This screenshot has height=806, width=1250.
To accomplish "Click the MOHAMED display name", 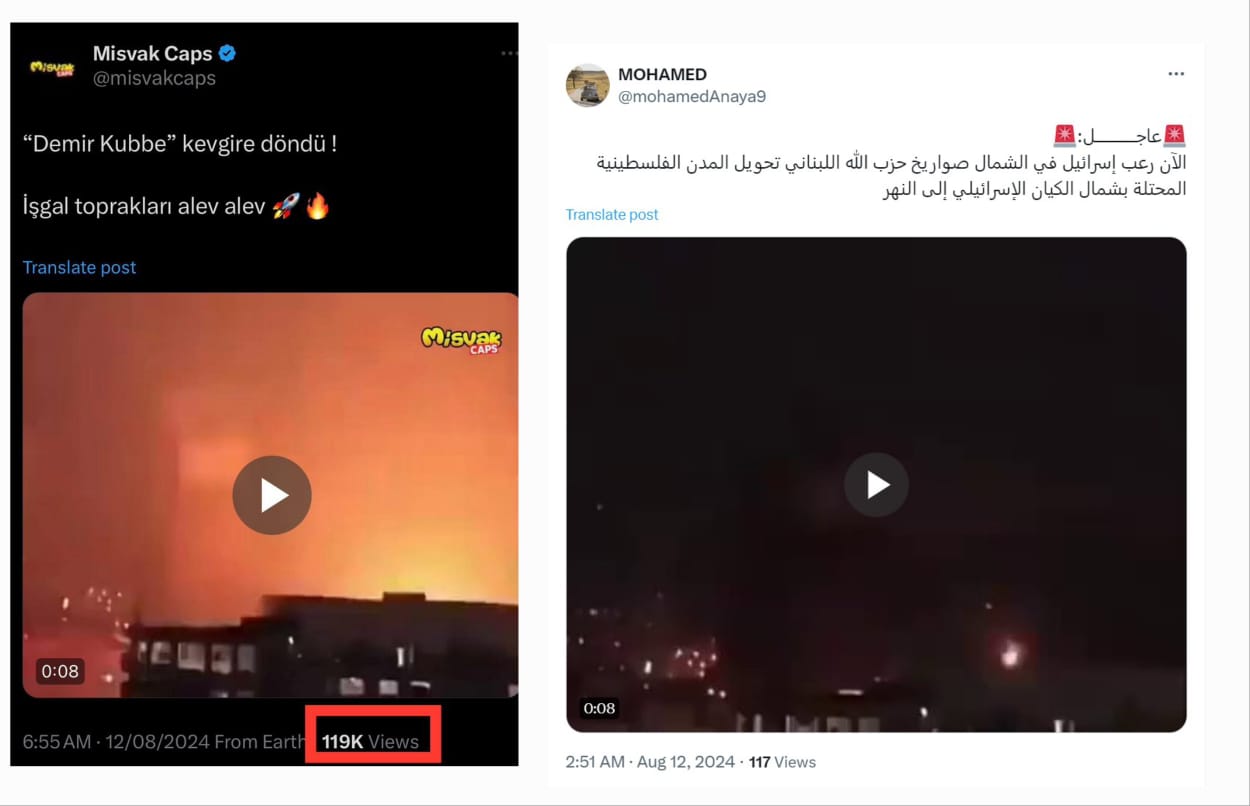I will (662, 74).
